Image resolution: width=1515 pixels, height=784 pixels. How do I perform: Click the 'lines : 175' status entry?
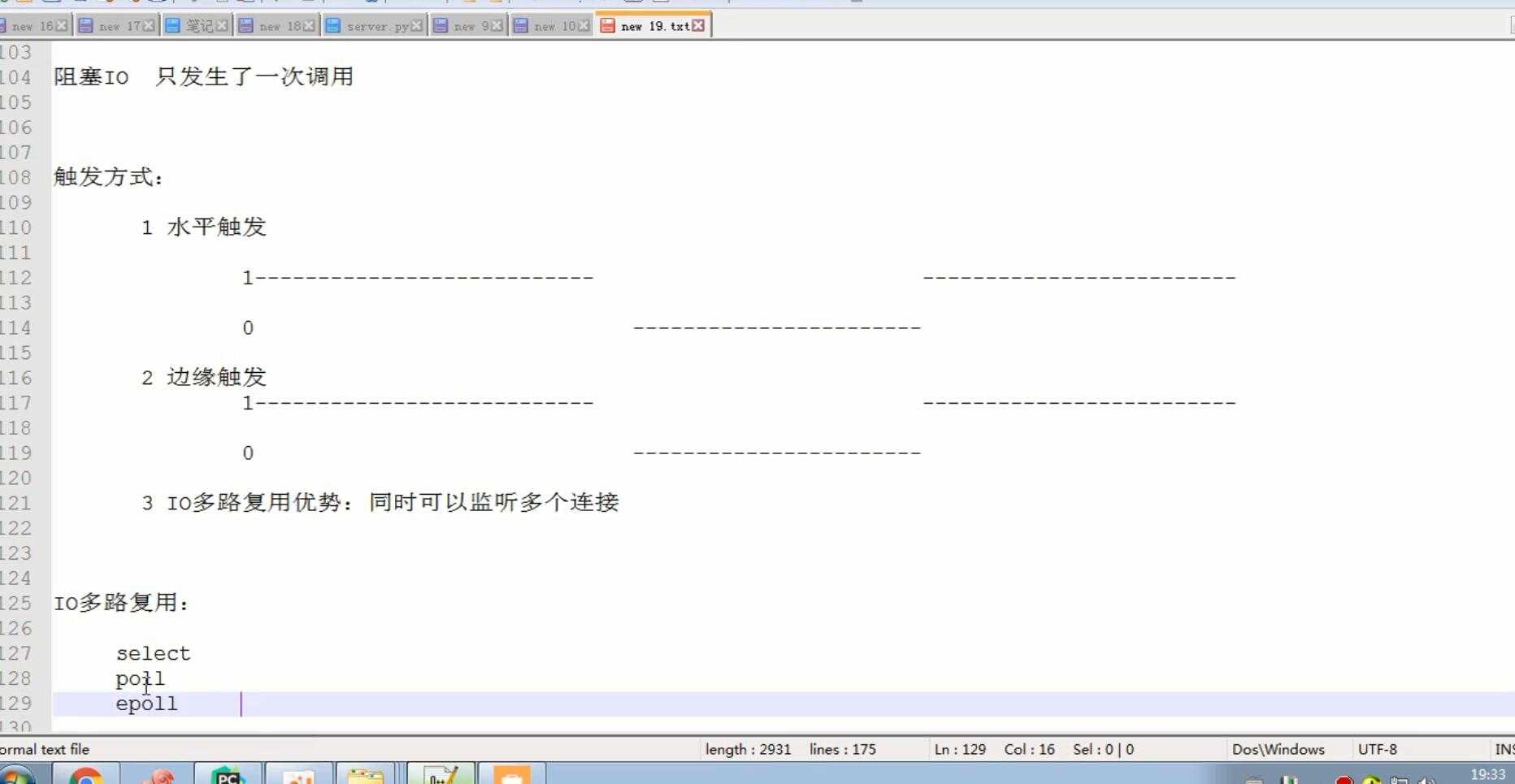click(842, 749)
